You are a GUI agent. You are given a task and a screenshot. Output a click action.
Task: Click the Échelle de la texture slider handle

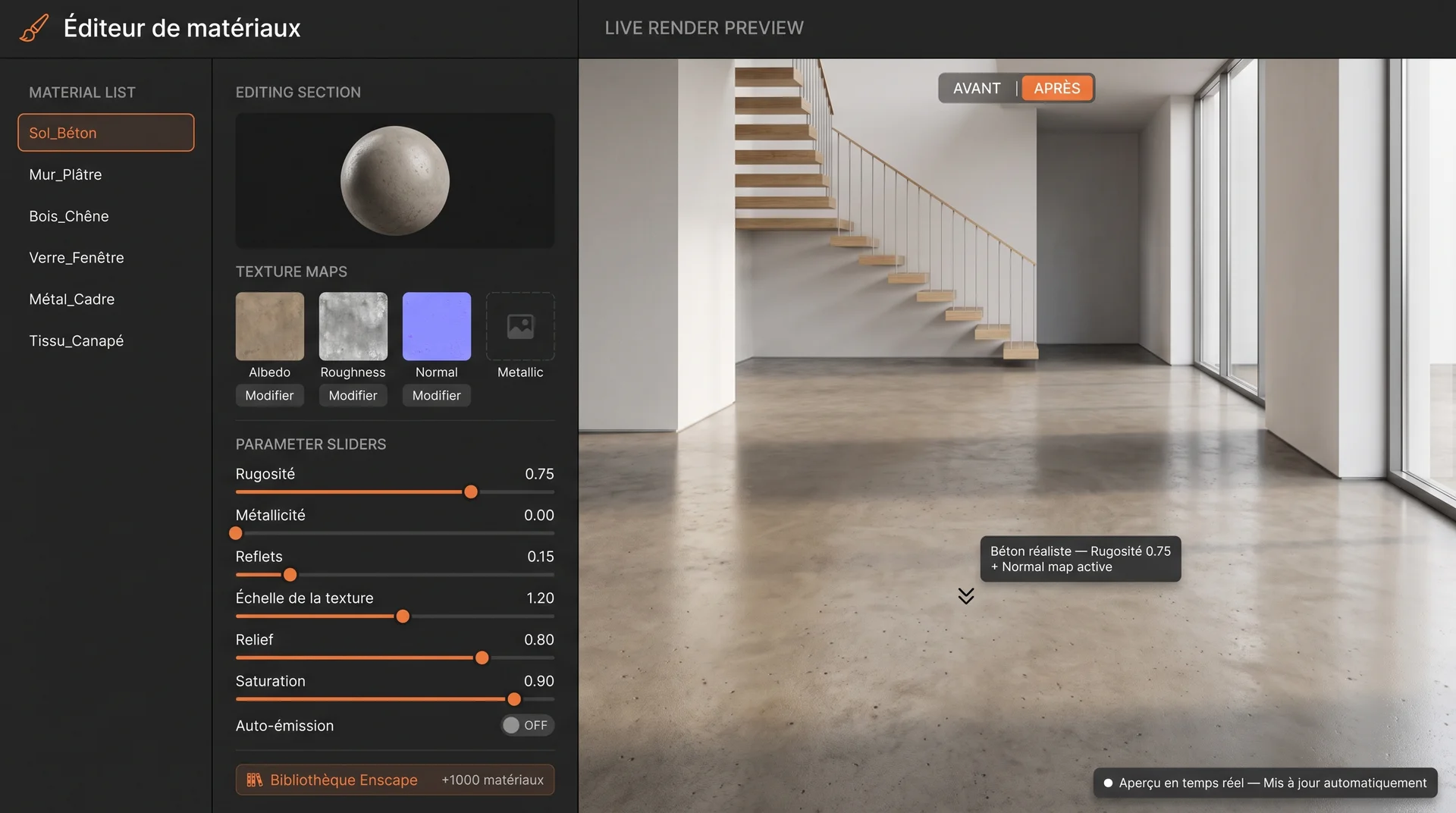click(403, 617)
